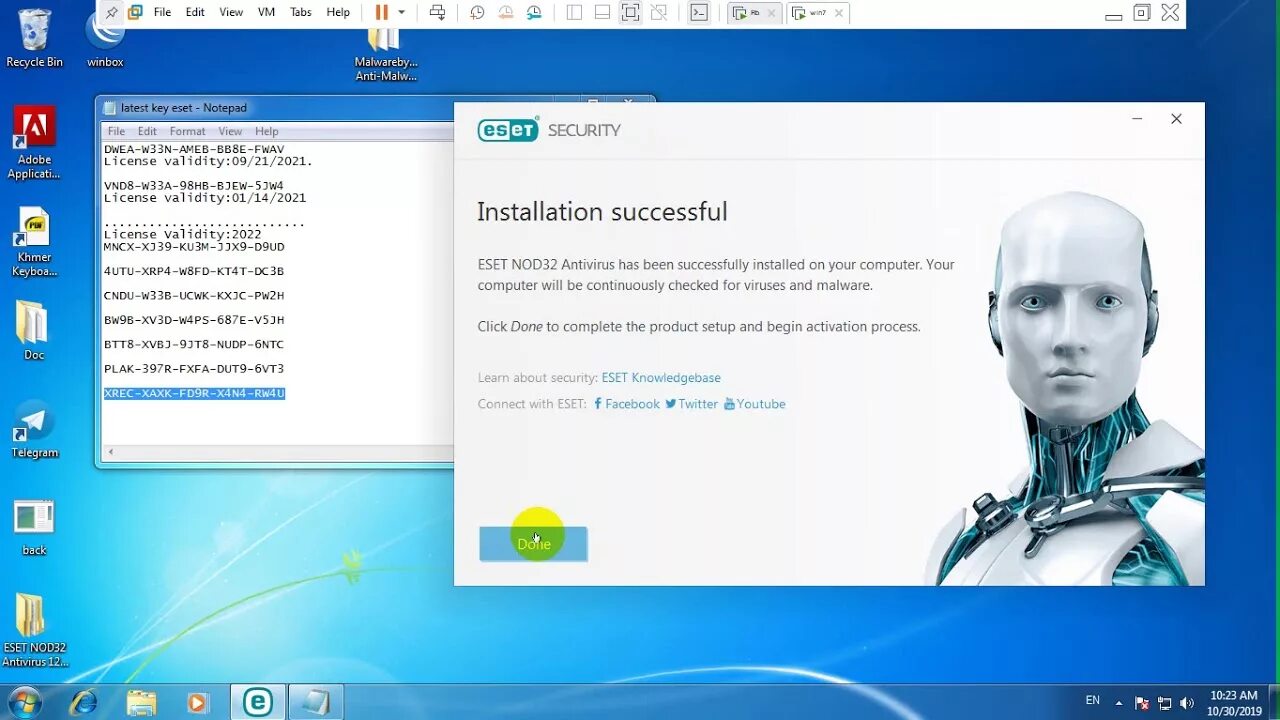
Task: Click the pin toolbar icon
Action: click(x=112, y=12)
